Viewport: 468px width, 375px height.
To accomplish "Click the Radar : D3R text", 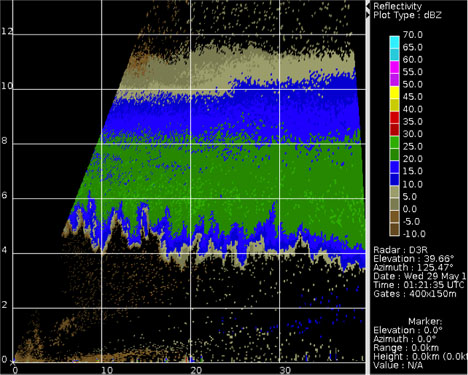I will pos(400,250).
